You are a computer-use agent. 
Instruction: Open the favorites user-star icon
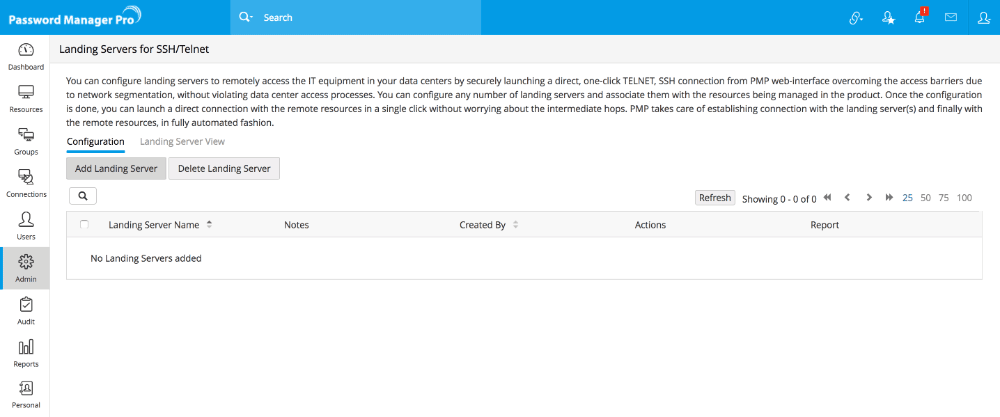[888, 18]
